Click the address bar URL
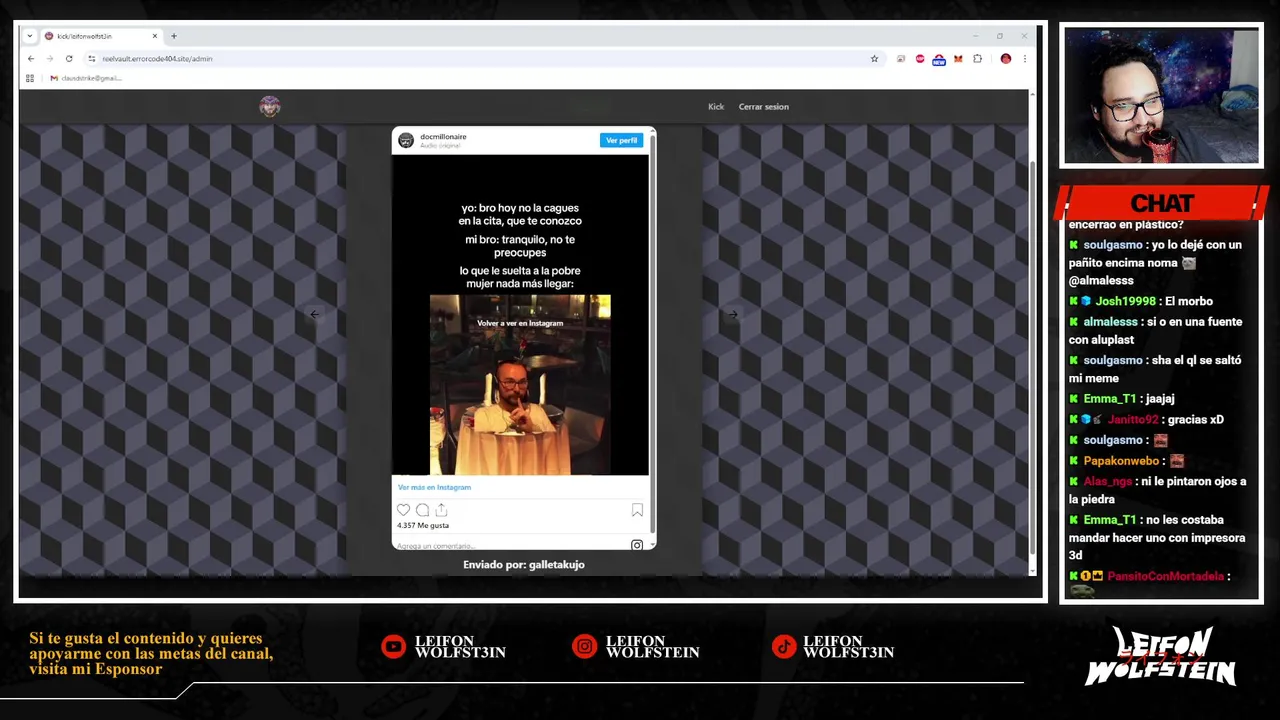1280x720 pixels. click(157, 59)
